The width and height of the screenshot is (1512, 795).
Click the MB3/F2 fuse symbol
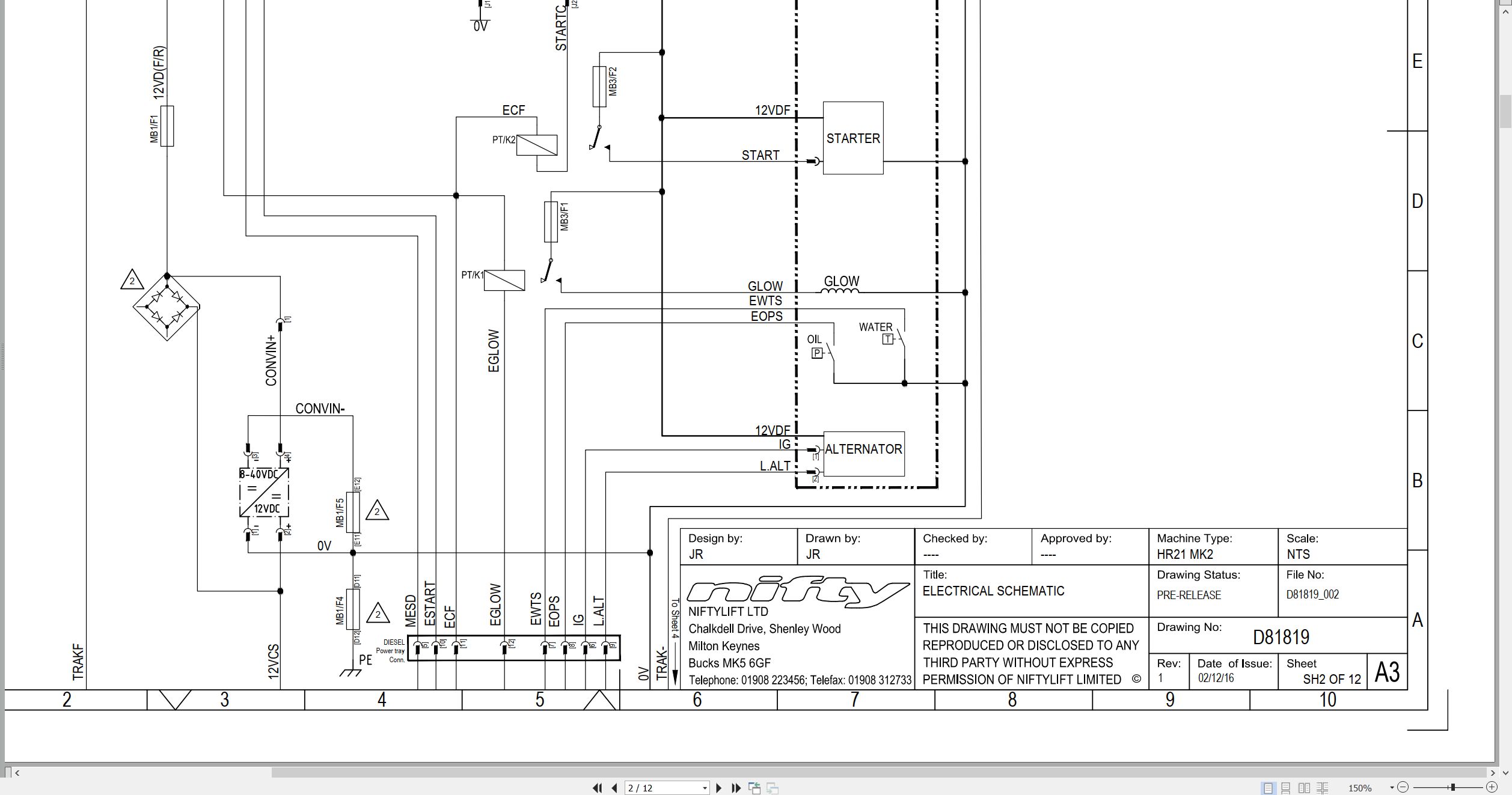click(x=599, y=87)
